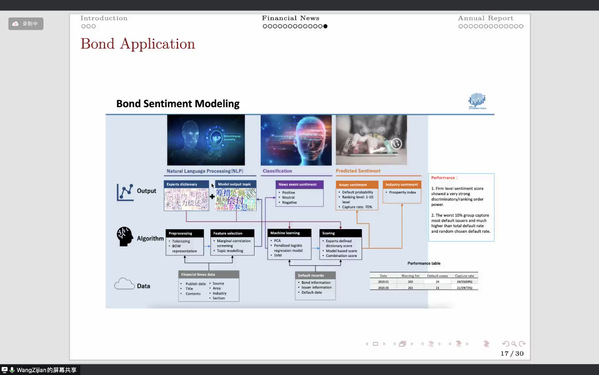599x375 pixels.
Task: Jump to the Annual Report section header
Action: (486, 18)
